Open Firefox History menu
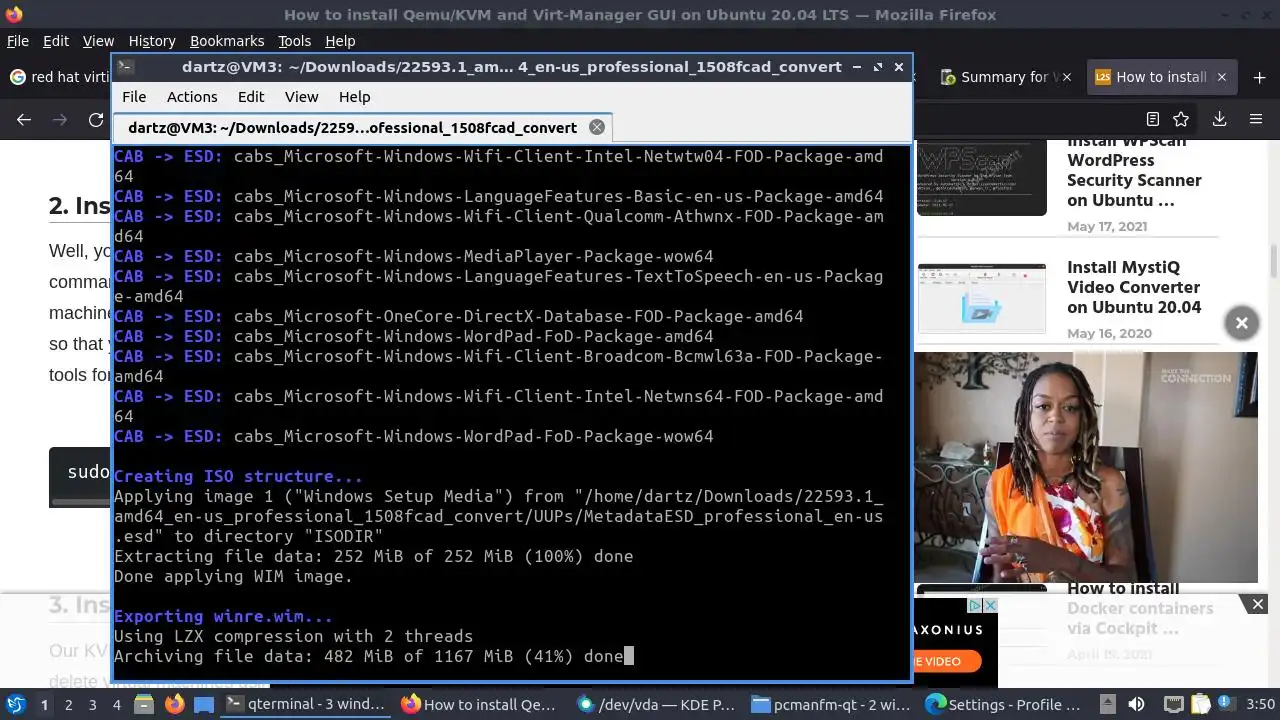Image resolution: width=1280 pixels, height=720 pixels. [152, 41]
